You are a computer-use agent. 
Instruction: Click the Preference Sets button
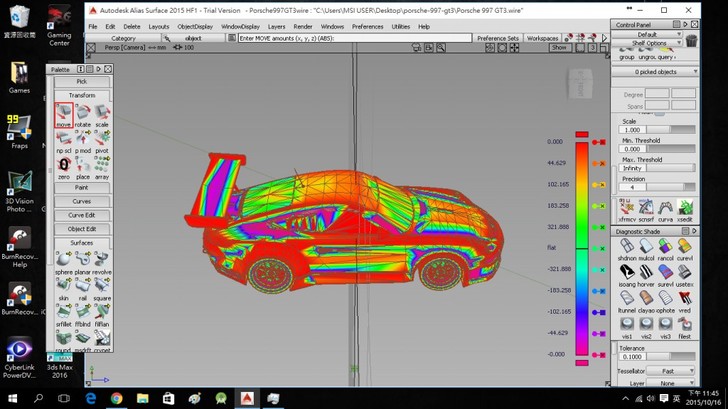pyautogui.click(x=498, y=38)
